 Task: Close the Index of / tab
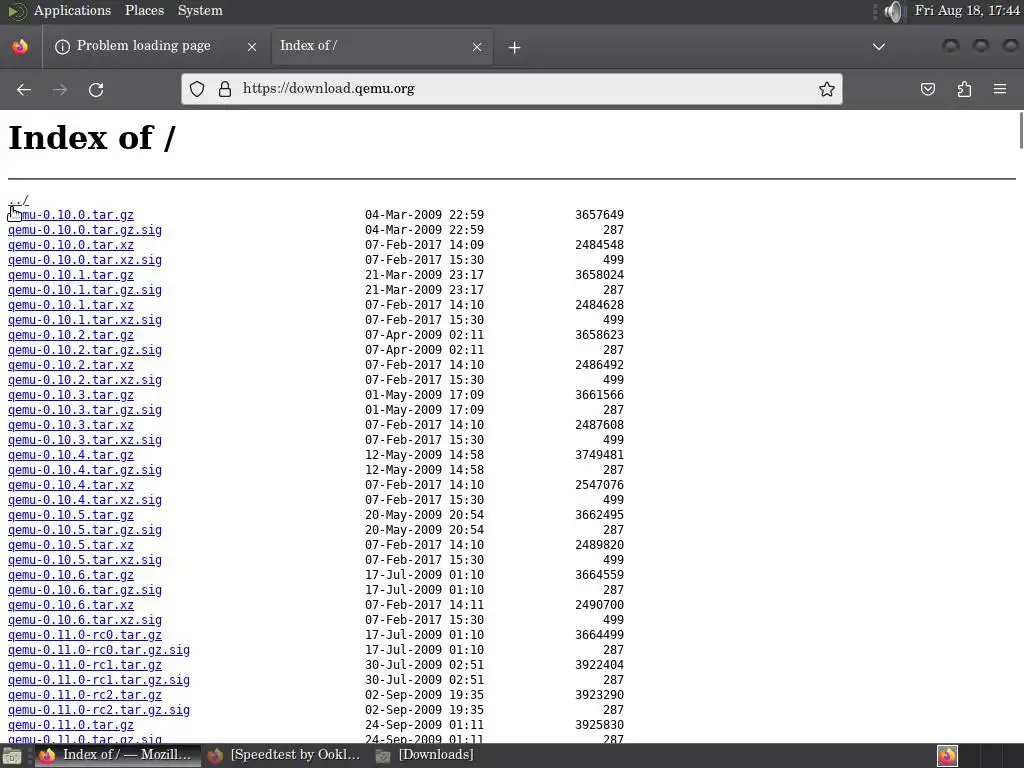pos(477,47)
